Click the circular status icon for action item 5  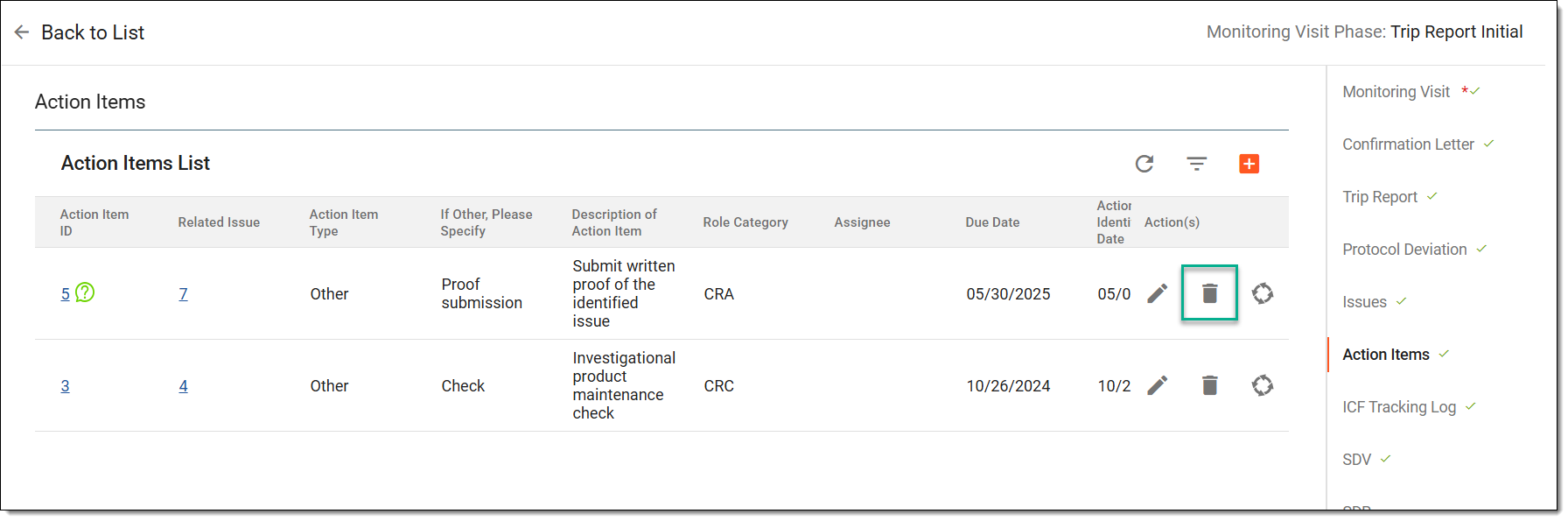coord(1263,293)
